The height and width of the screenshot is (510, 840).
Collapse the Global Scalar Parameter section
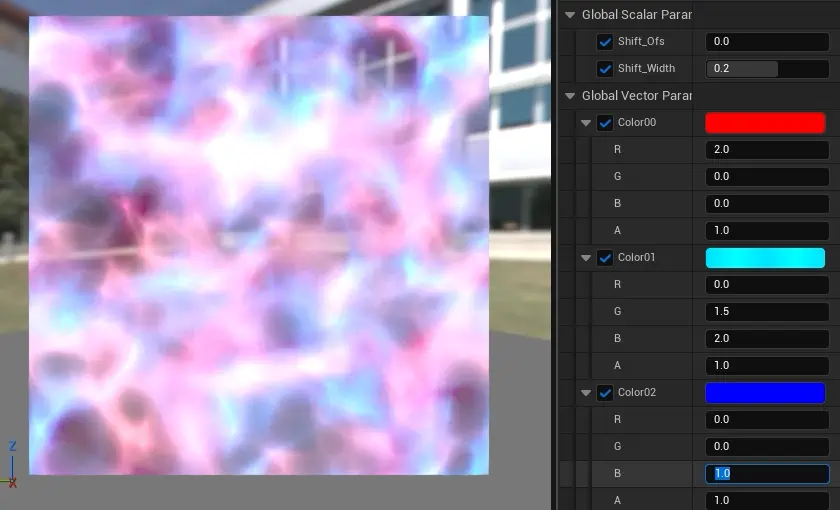click(x=570, y=15)
